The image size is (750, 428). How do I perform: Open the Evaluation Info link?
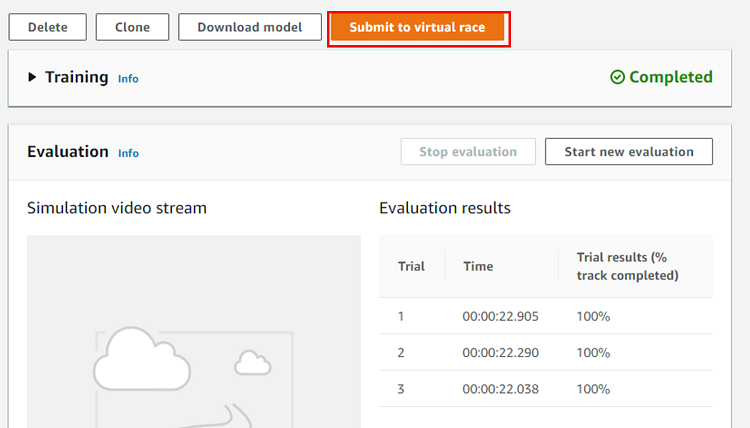(x=128, y=153)
